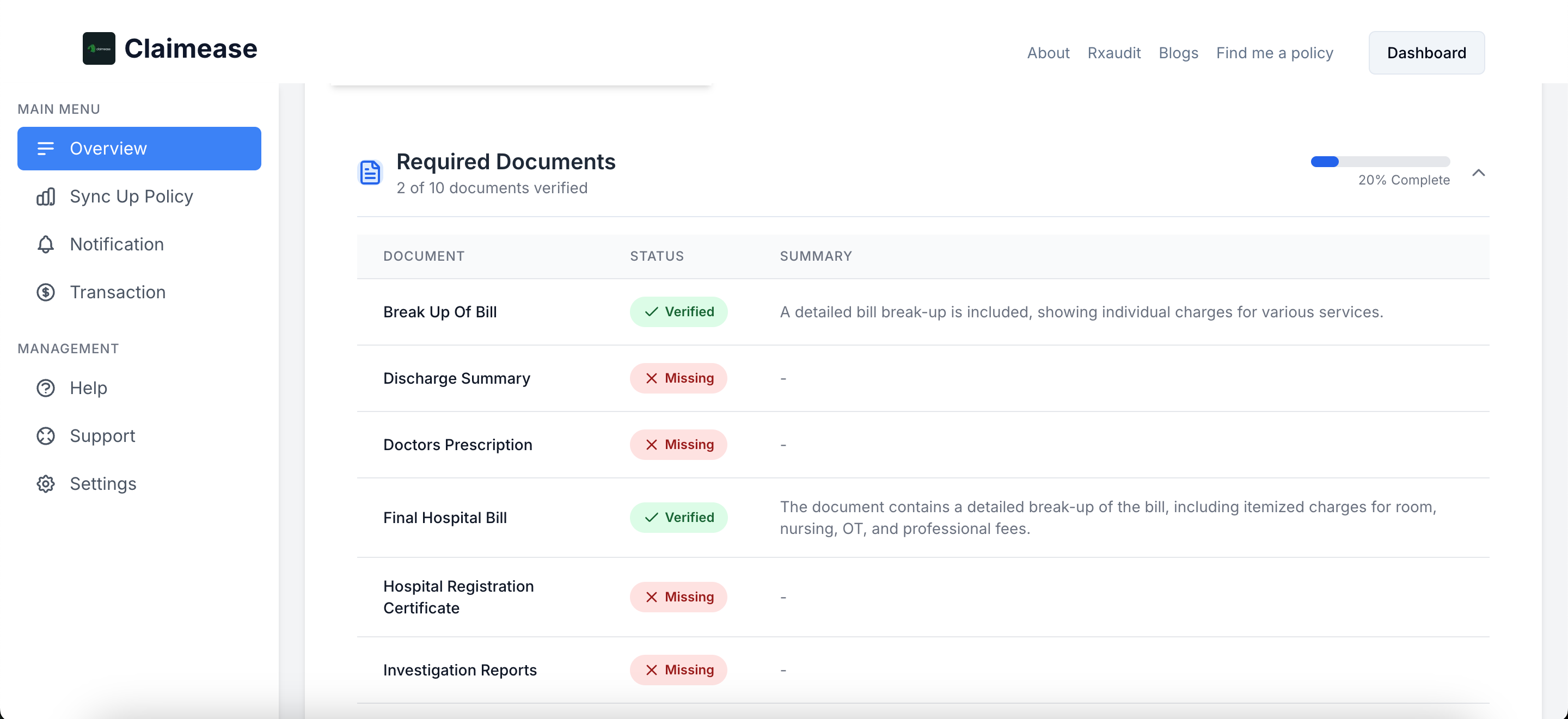This screenshot has height=719, width=1568.
Task: Go to the Rxaudit page
Action: click(1113, 53)
